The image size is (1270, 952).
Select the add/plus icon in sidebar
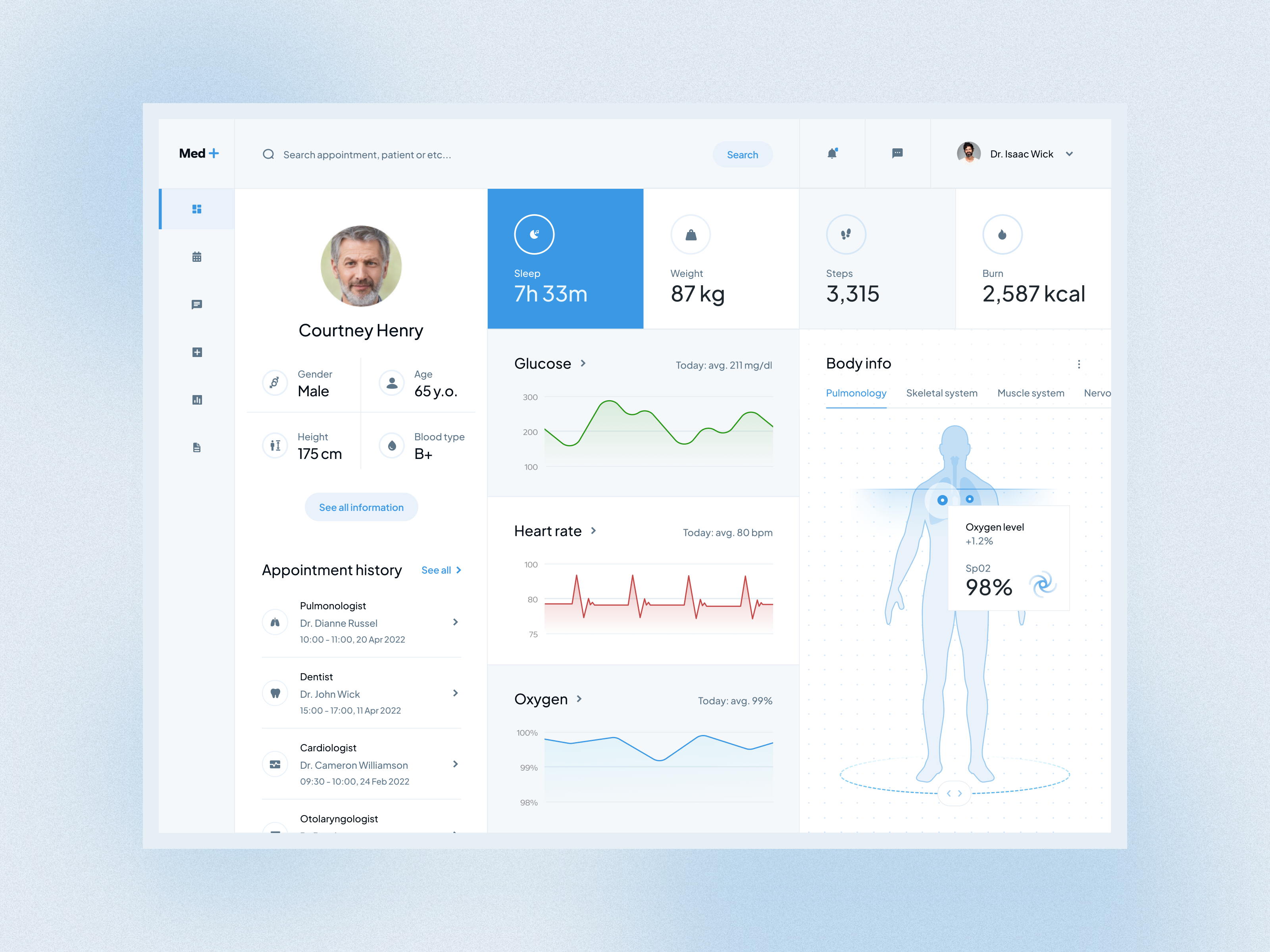tap(196, 352)
